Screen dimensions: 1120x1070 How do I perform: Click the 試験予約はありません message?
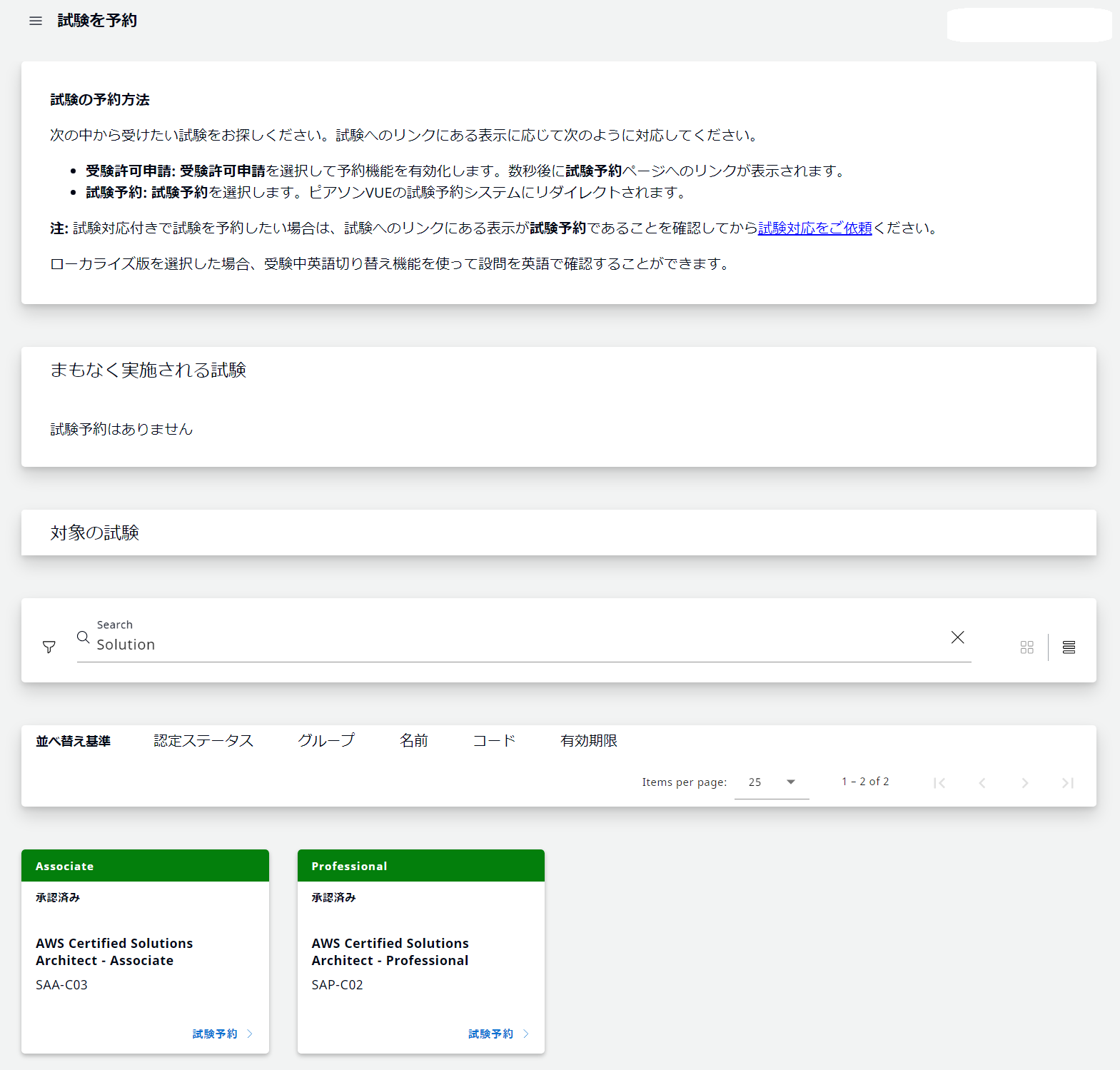pos(121,429)
